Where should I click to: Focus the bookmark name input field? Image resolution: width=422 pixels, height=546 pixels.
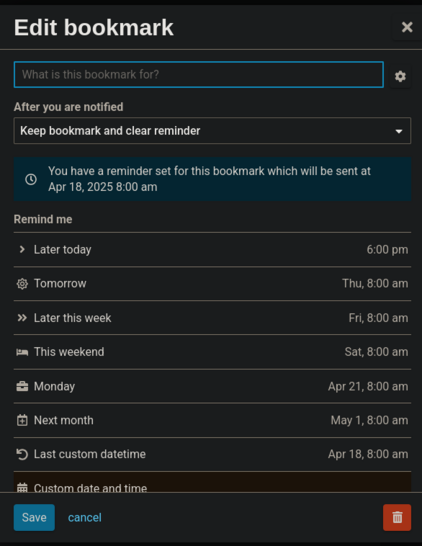tap(199, 75)
